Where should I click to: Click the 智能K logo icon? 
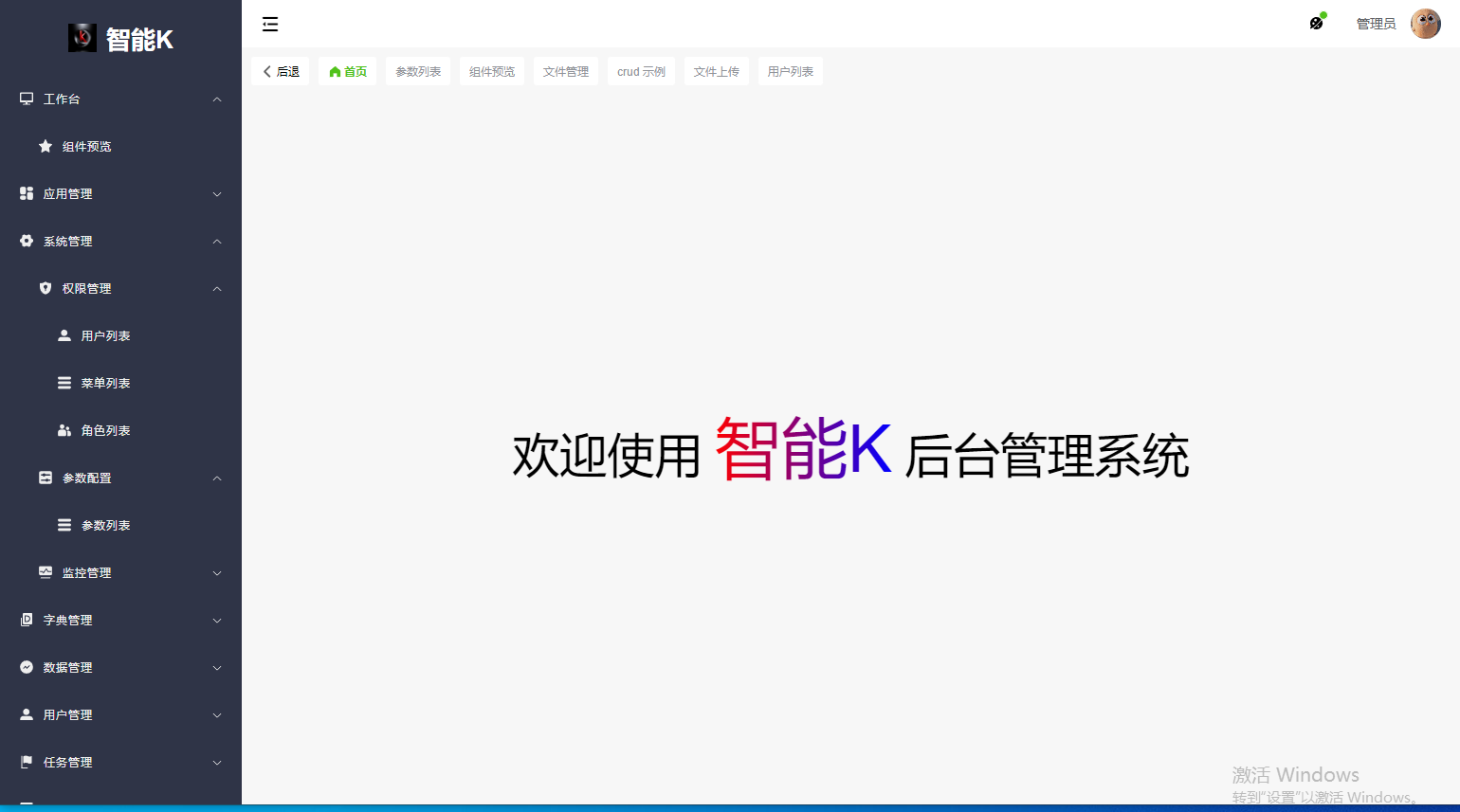[x=82, y=38]
